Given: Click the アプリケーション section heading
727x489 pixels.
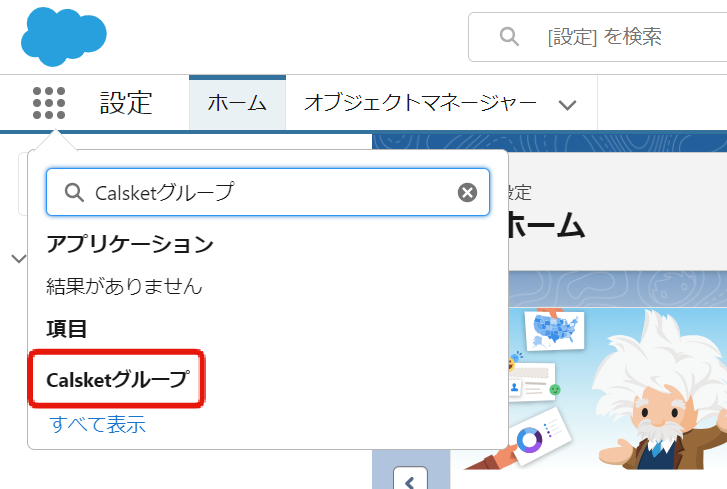Looking at the screenshot, I should [x=130, y=244].
